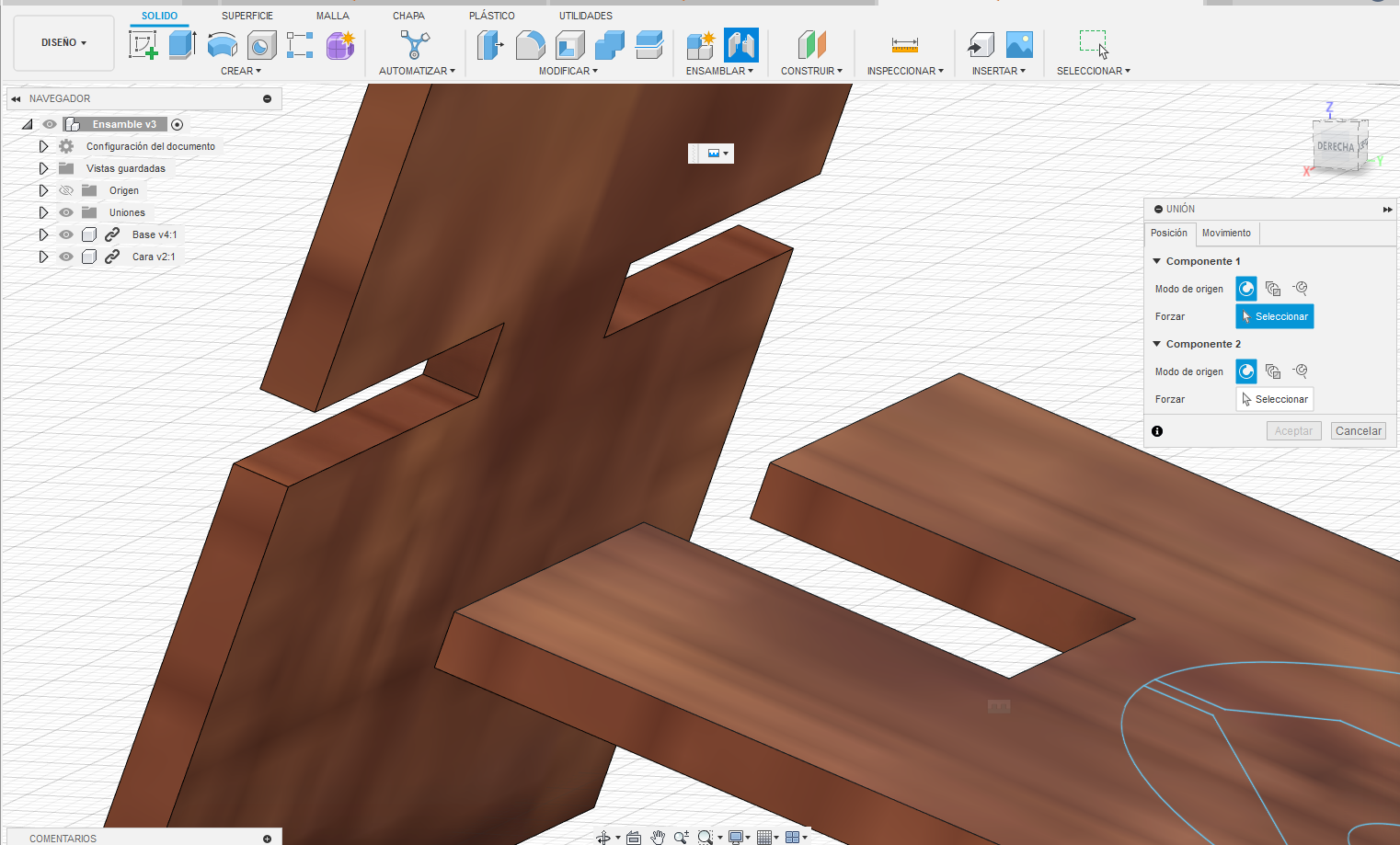Viewport: 1400px width, 845px height.
Task: Select between-two-faces origin mode for Componente 2
Action: (1273, 371)
